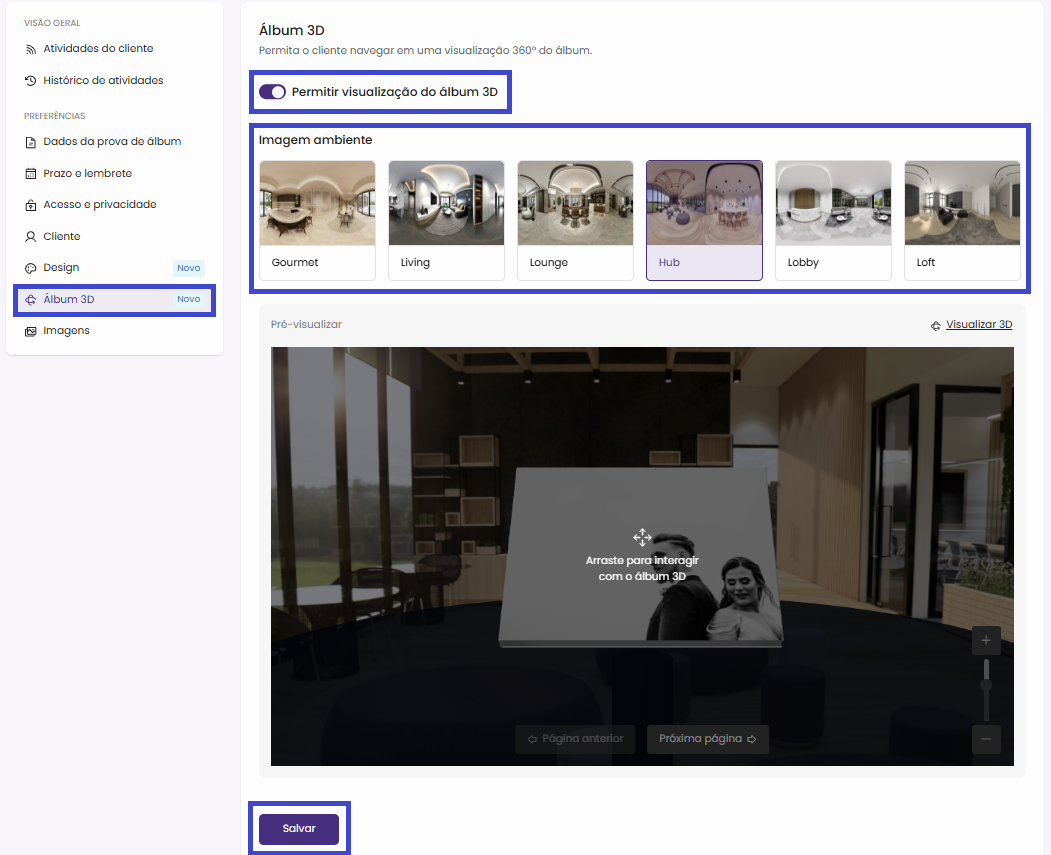Click the Acesso e privacidade lock icon
This screenshot has width=1051, height=855.
click(x=31, y=205)
